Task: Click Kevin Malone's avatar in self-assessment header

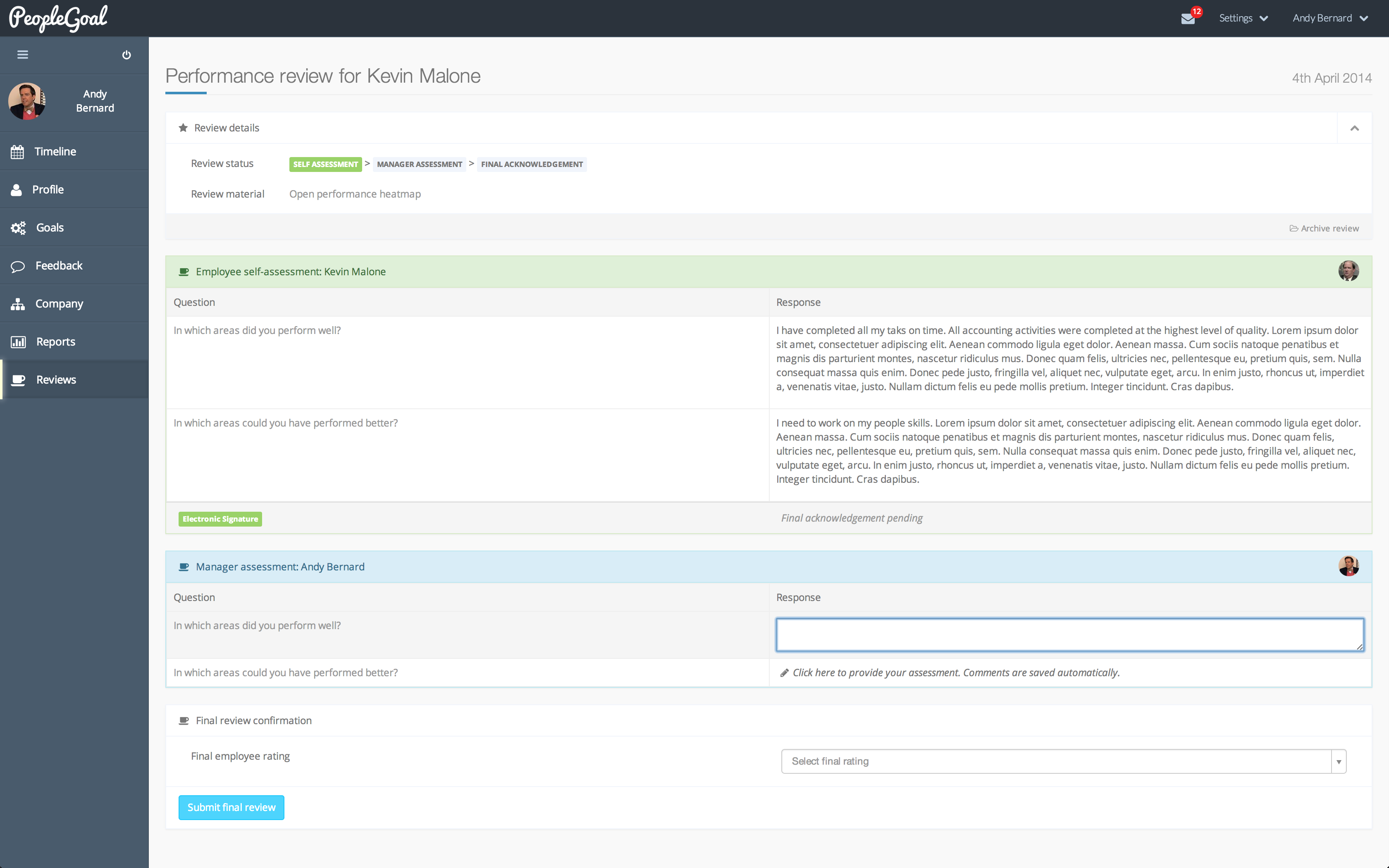Action: 1348,271
